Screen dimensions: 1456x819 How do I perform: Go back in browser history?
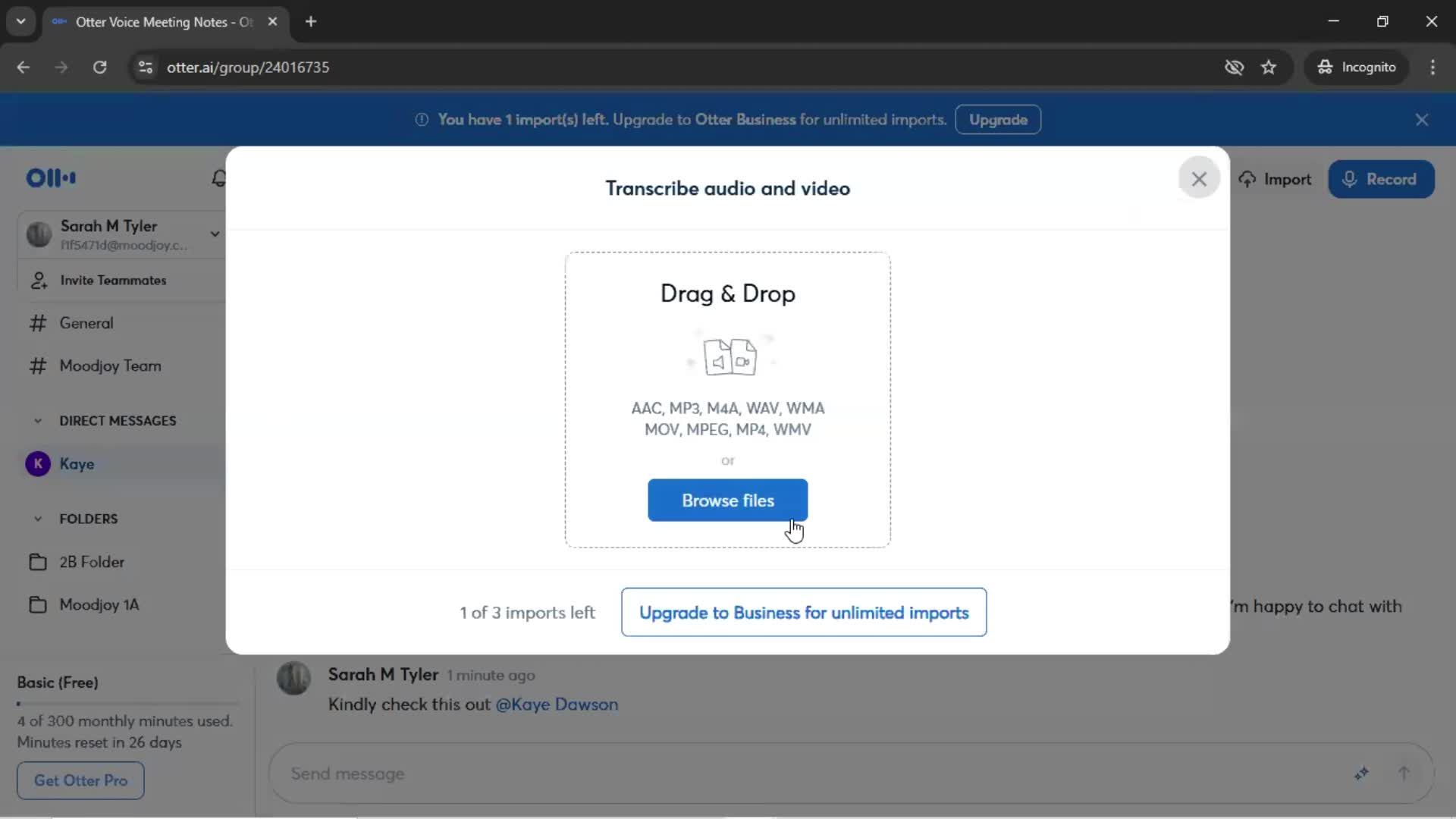(x=24, y=67)
